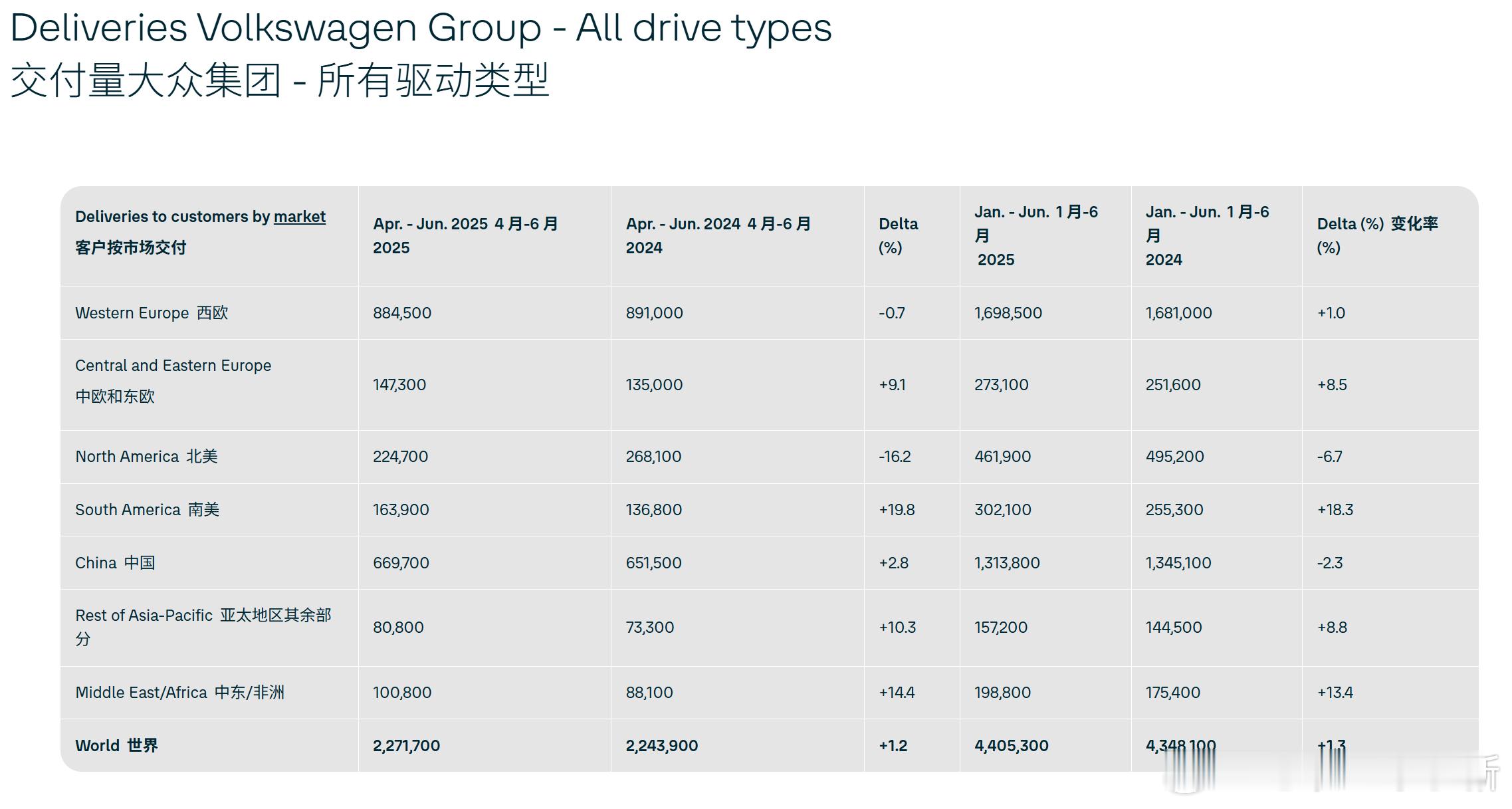Select the -0.7 delta value

[892, 313]
